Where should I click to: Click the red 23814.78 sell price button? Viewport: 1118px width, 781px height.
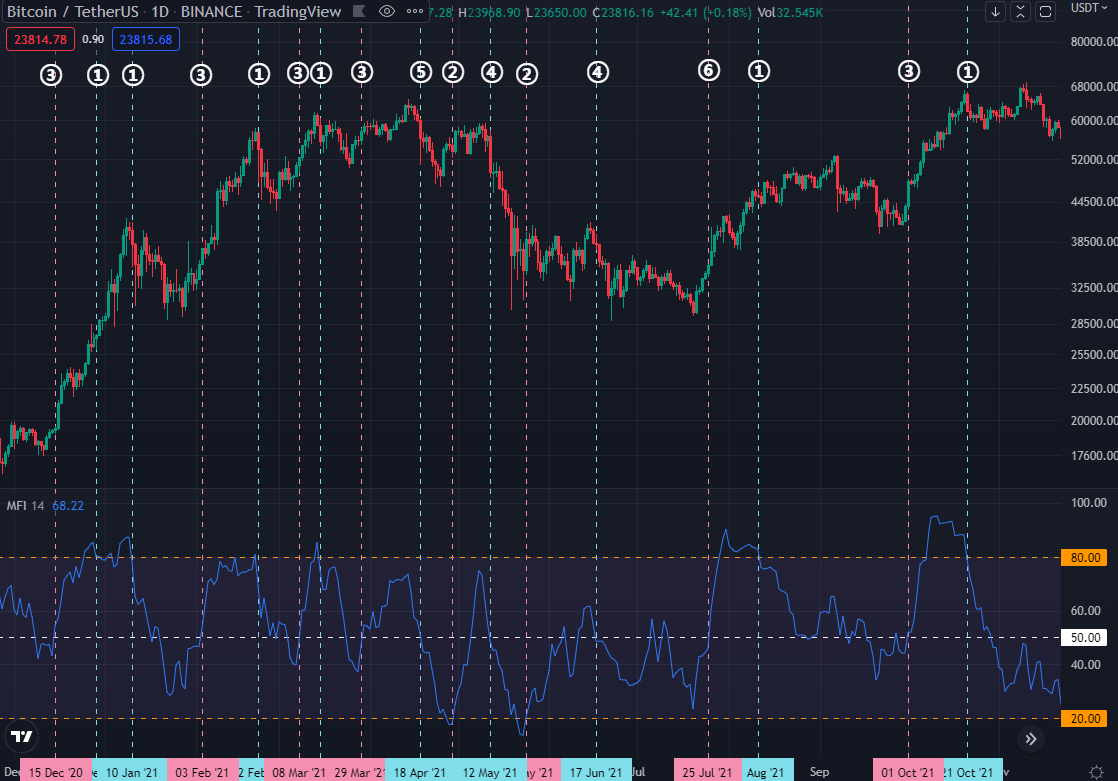tap(41, 39)
